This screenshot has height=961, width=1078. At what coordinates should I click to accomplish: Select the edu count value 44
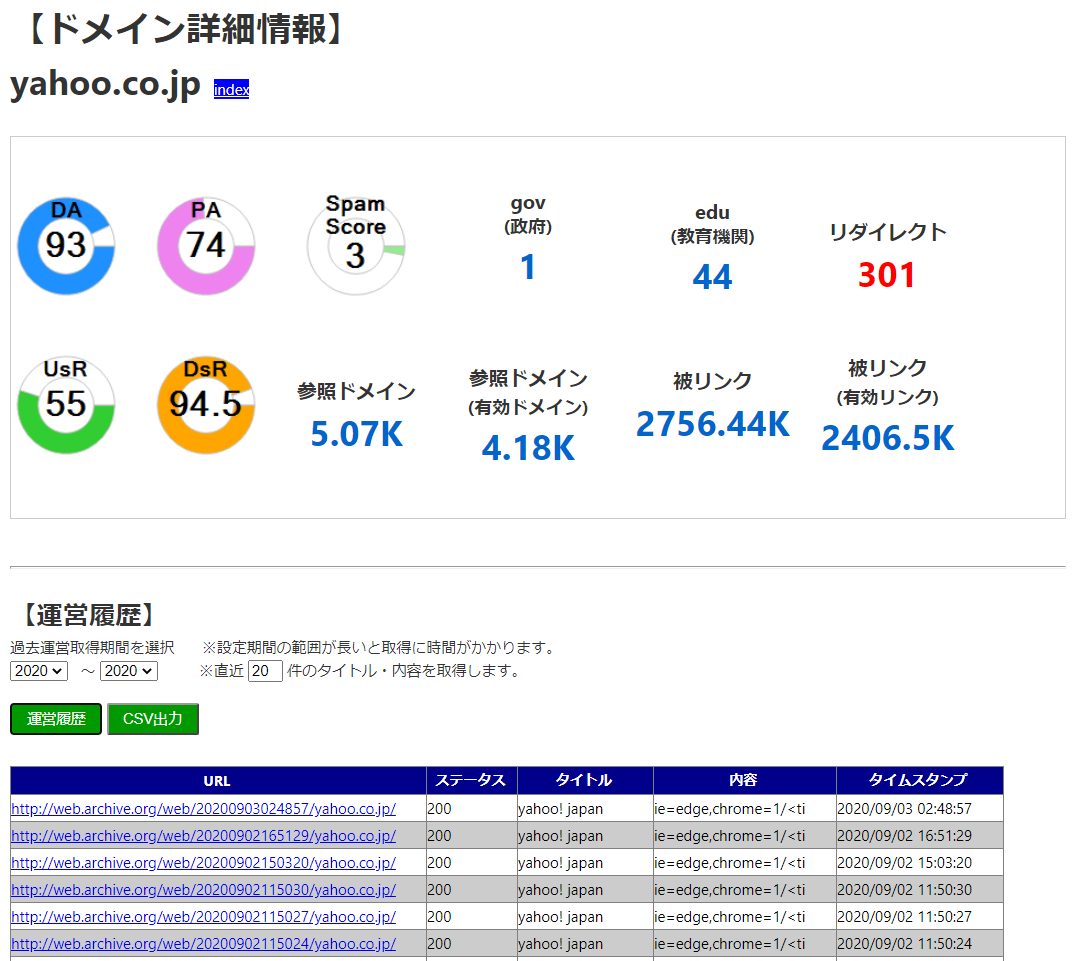tap(712, 277)
